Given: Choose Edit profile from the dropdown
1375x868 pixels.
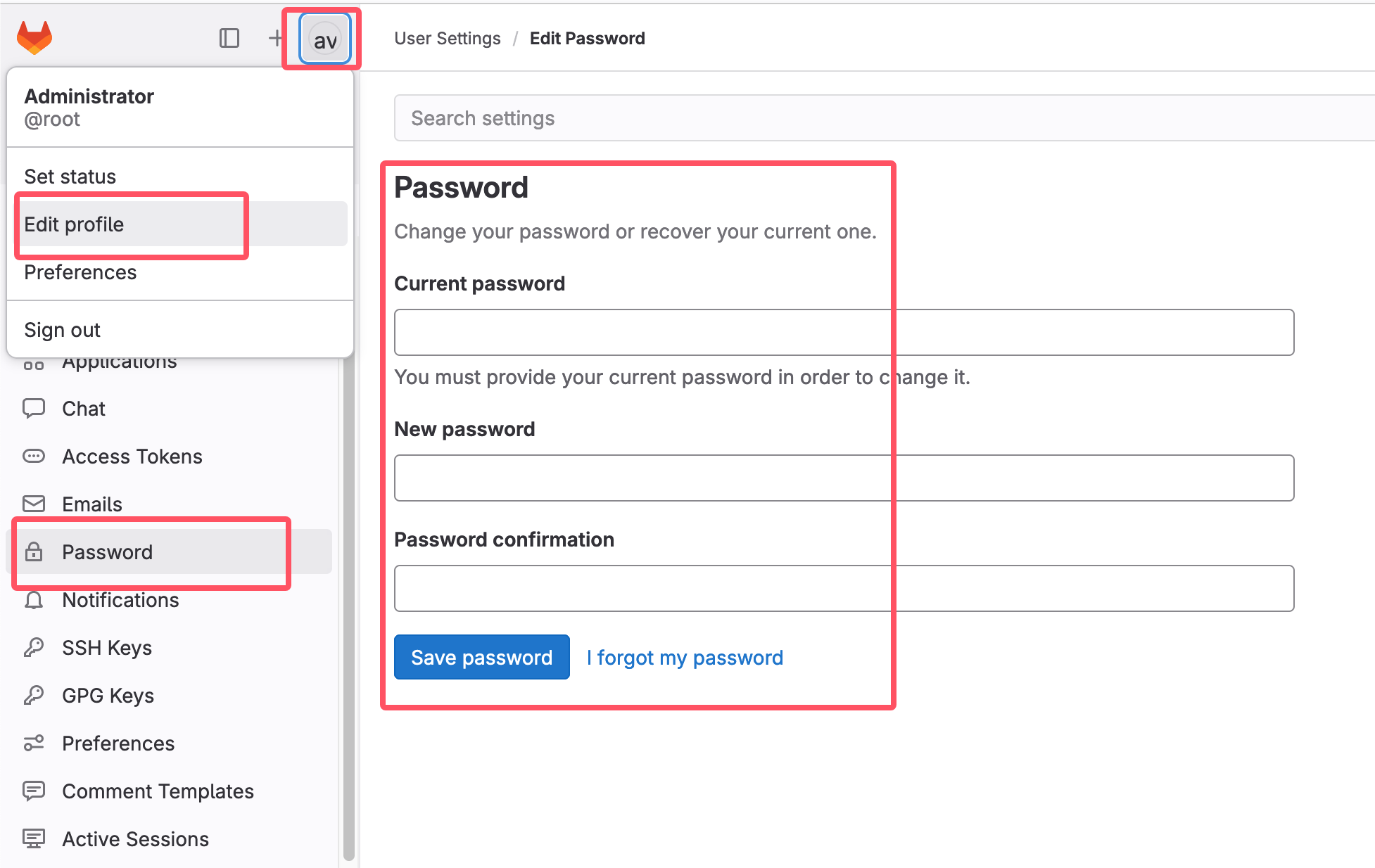Looking at the screenshot, I should [x=75, y=224].
